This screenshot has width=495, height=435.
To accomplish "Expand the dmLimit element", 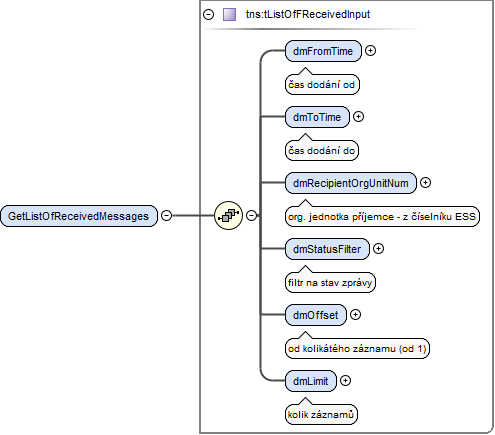I will click(345, 380).
